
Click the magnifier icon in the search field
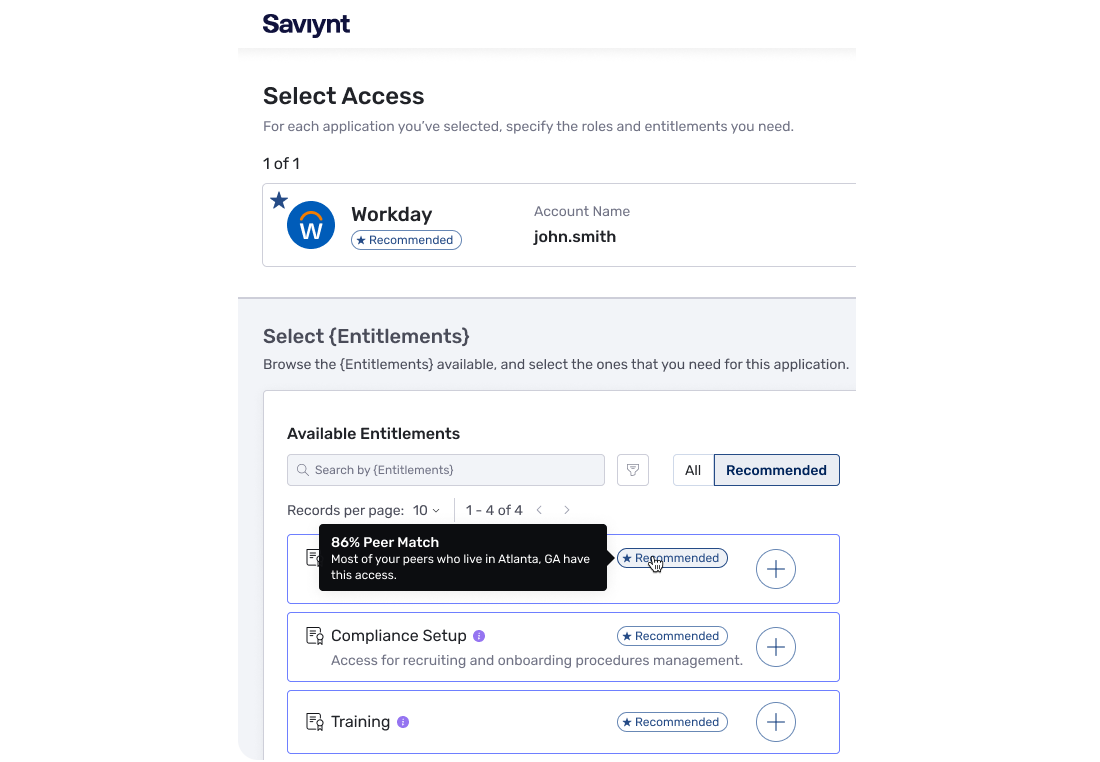303,470
